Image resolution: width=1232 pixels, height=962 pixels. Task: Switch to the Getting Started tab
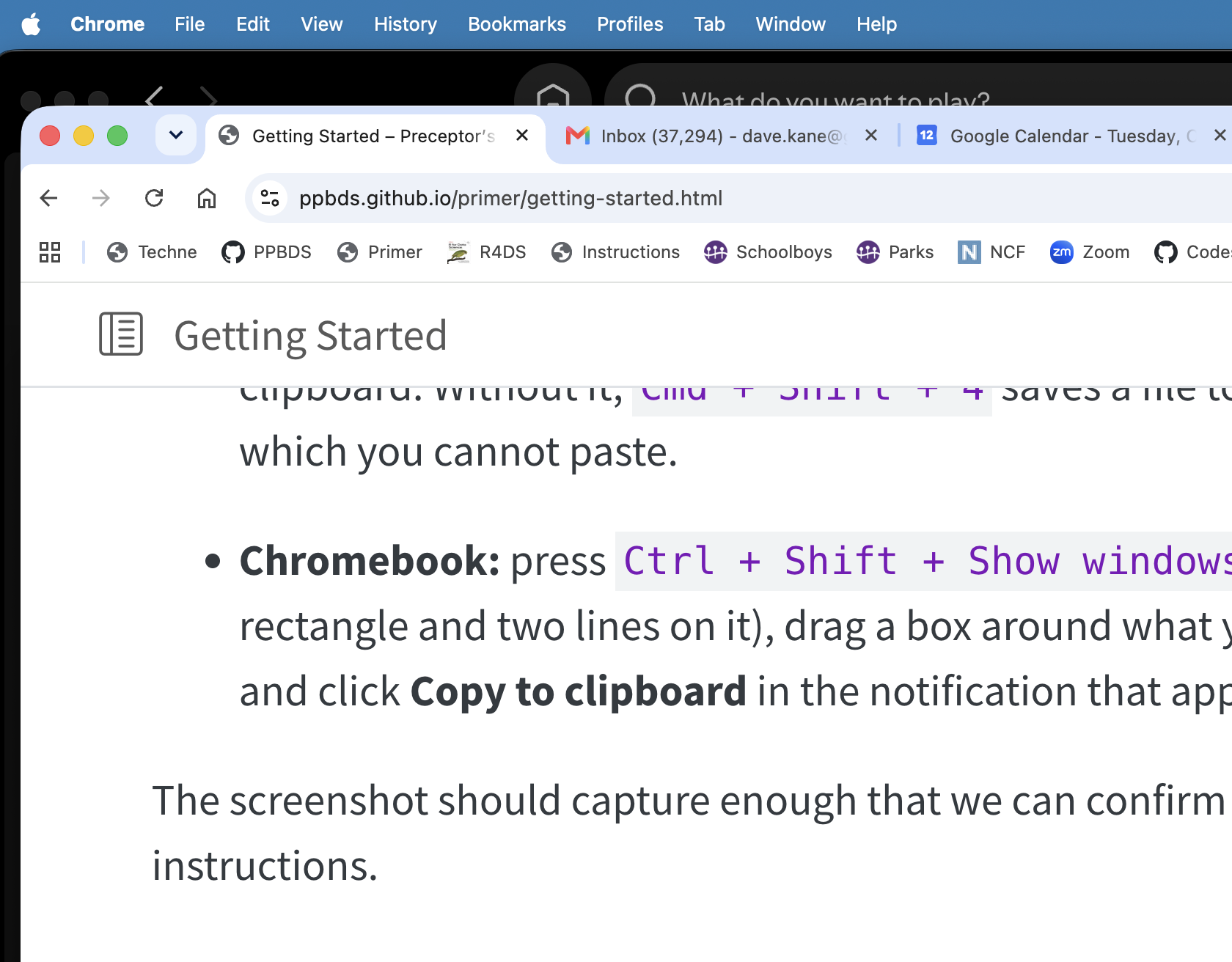pos(374,136)
